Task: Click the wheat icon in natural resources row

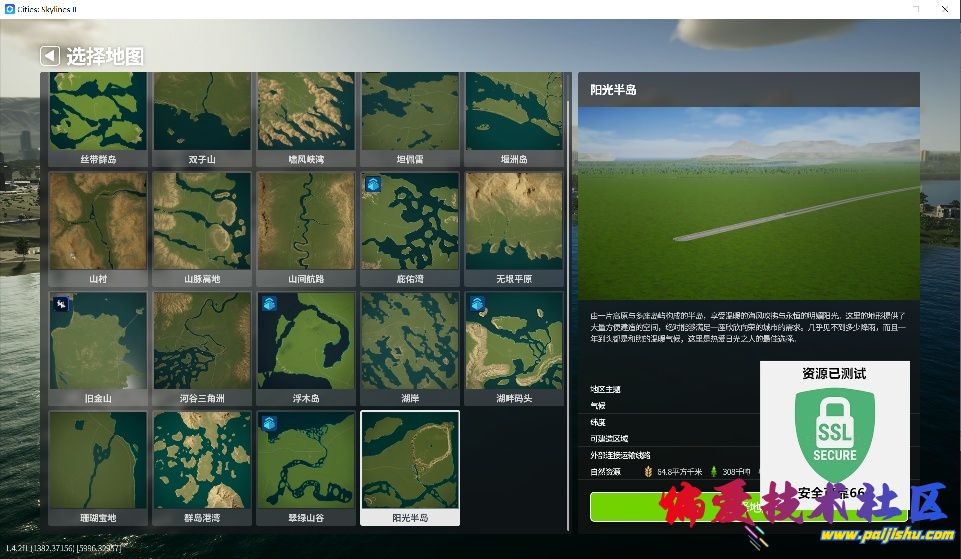Action: pyautogui.click(x=648, y=471)
